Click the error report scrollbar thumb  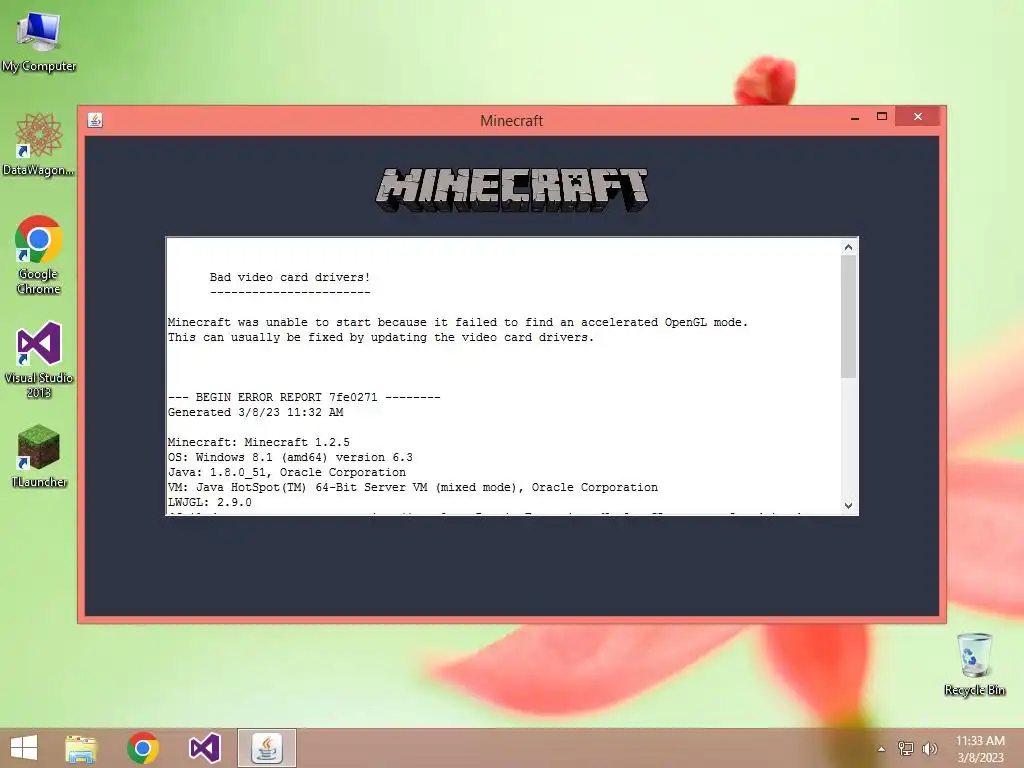pos(848,316)
